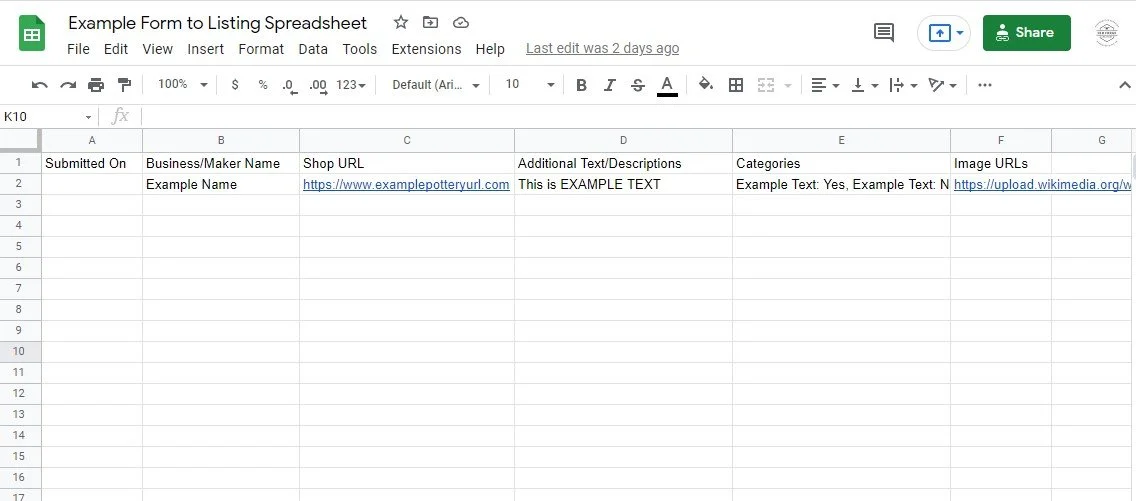This screenshot has width=1136, height=501.
Task: Click the spreadsheet title text
Action: [x=217, y=23]
